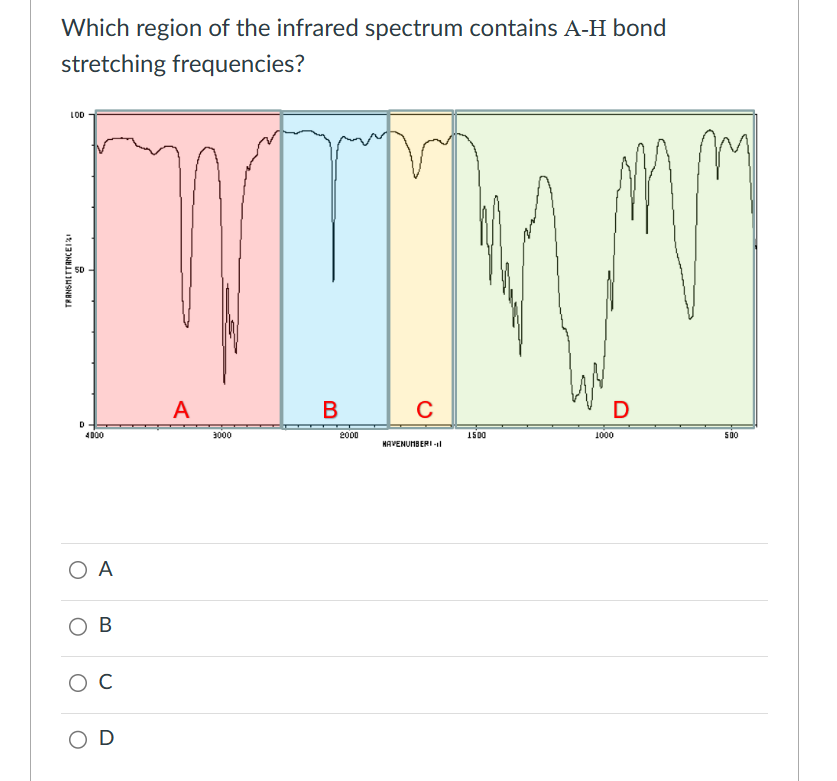Click the 3000 wavenumber tick label
The image size is (837, 781).
[x=222, y=434]
